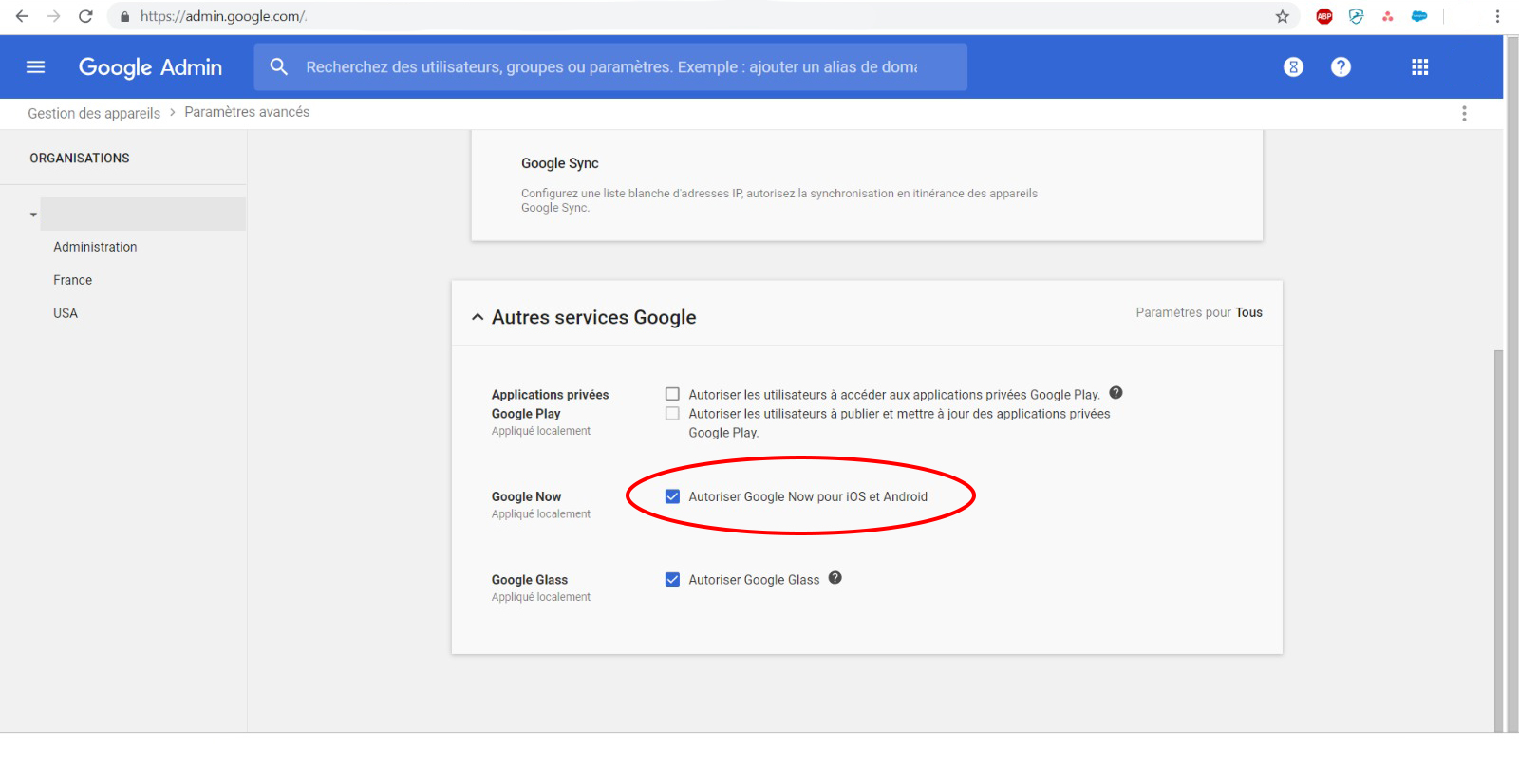Click the shield extension icon in toolbar

1356,16
